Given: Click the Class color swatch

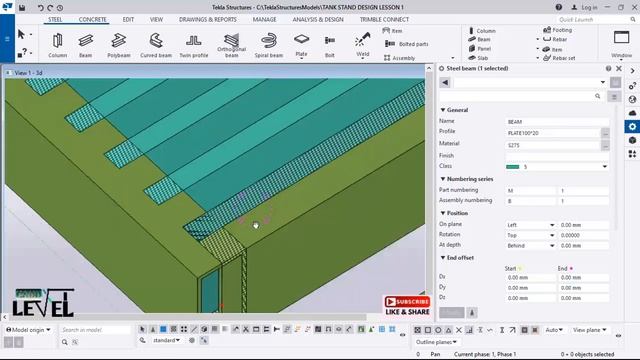Looking at the screenshot, I should [512, 167].
